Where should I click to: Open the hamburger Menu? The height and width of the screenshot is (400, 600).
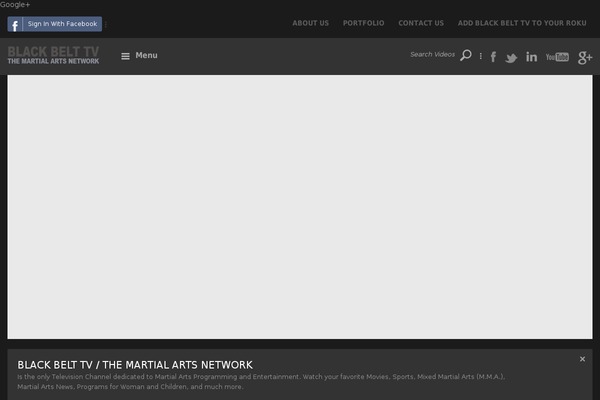[139, 56]
